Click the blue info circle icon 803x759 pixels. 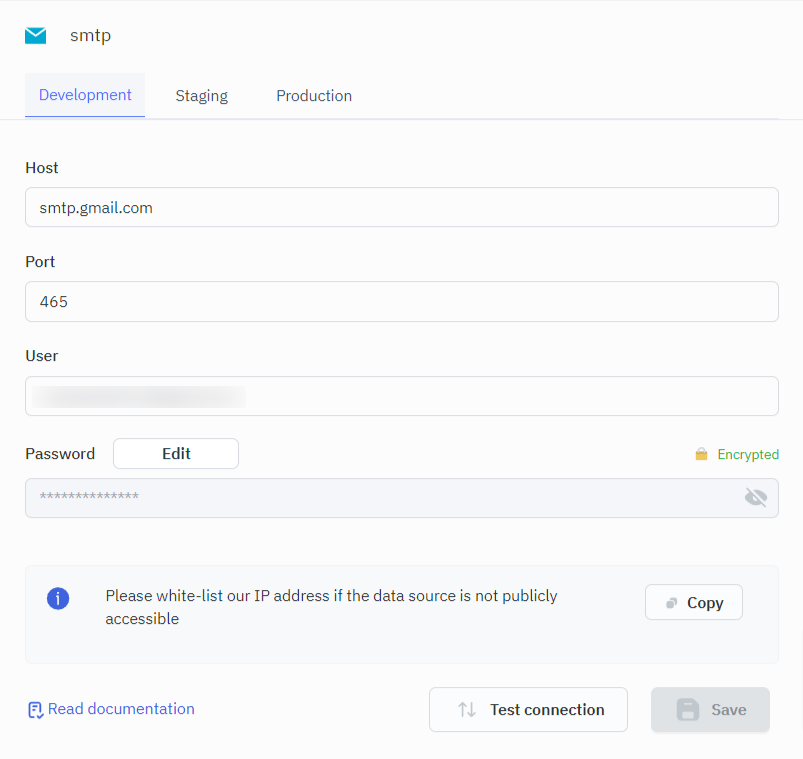pyautogui.click(x=58, y=599)
